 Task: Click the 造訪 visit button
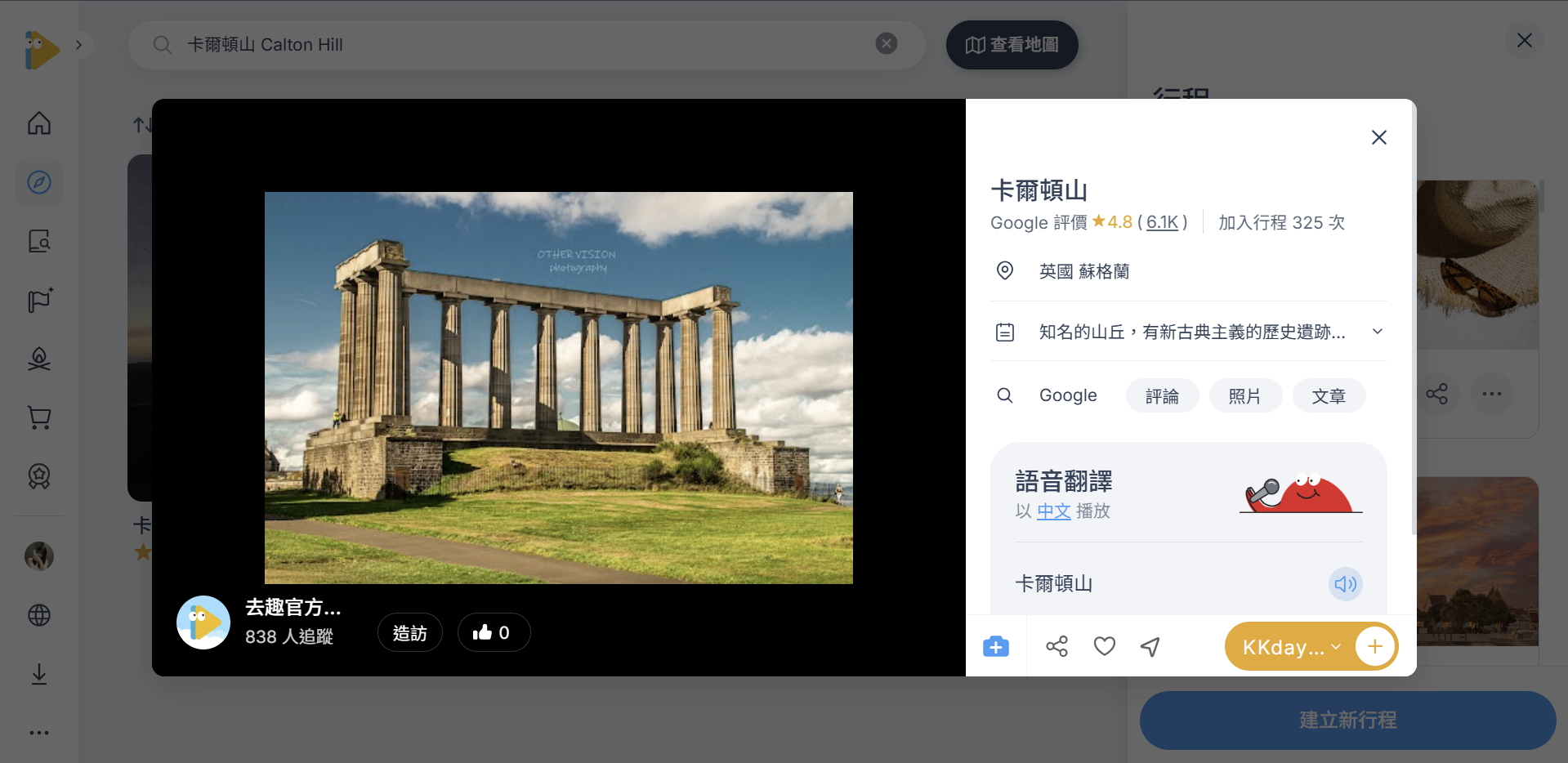click(x=410, y=633)
